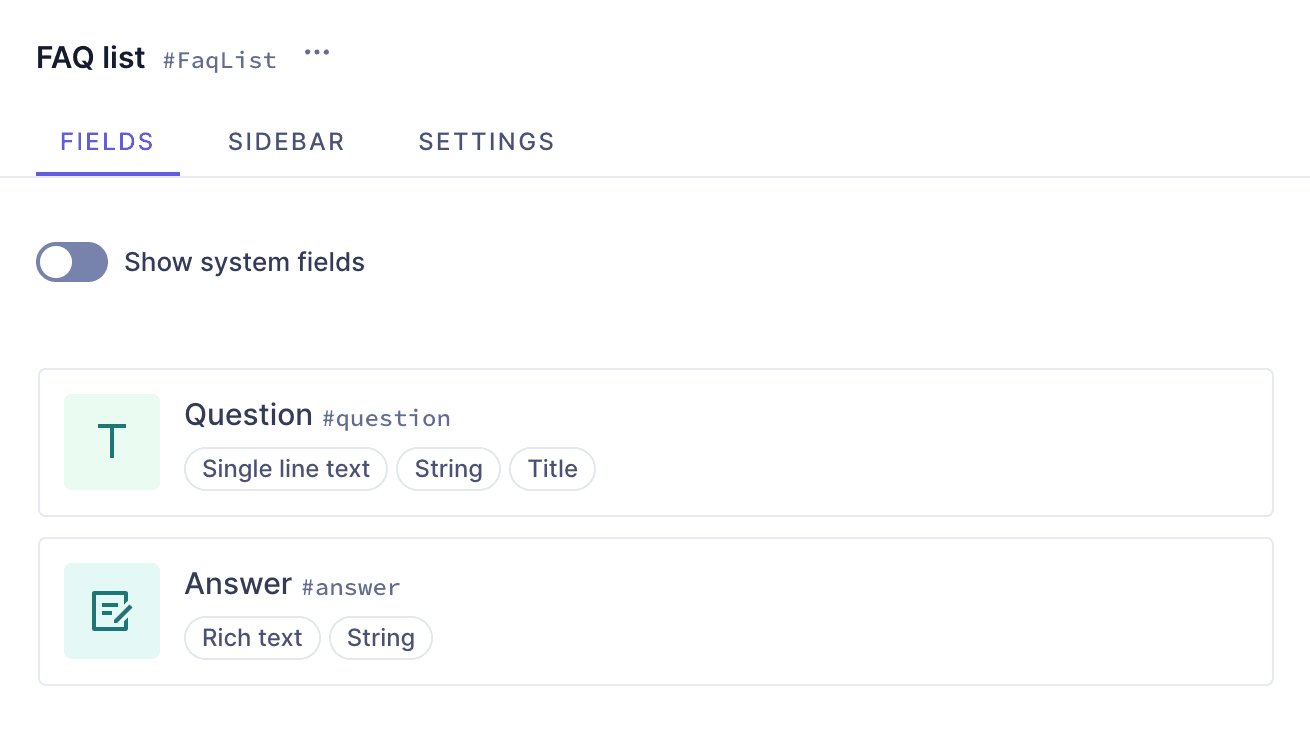The image size is (1310, 732).
Task: Go to the Settings tab
Action: 486,142
